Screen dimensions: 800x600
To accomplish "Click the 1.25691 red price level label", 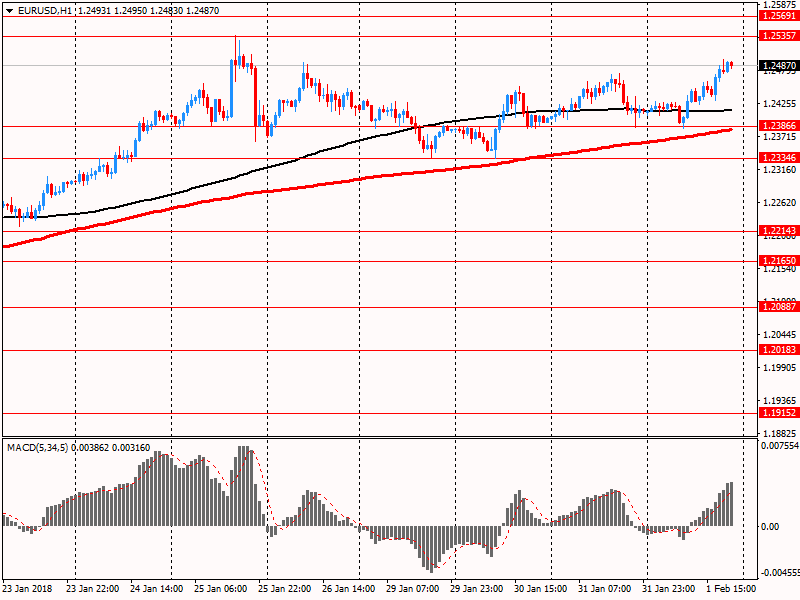I will coord(779,16).
